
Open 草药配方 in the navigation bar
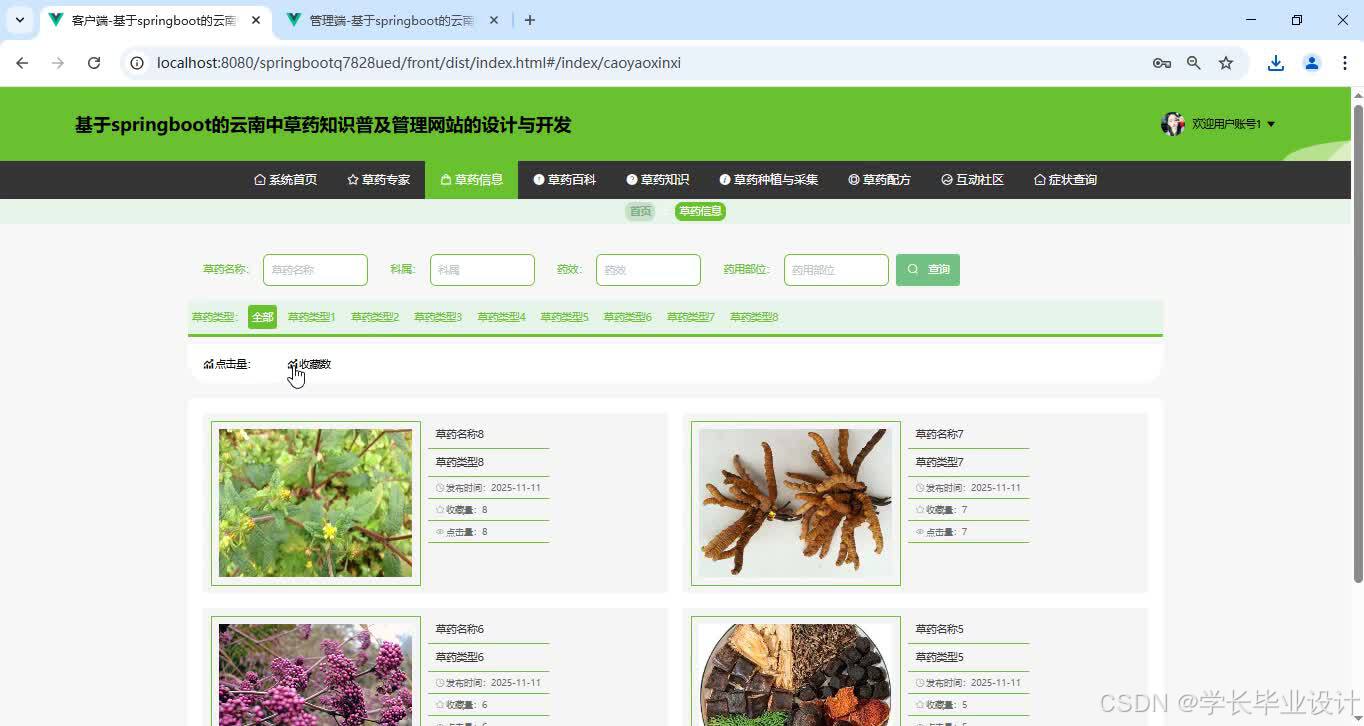(x=880, y=180)
